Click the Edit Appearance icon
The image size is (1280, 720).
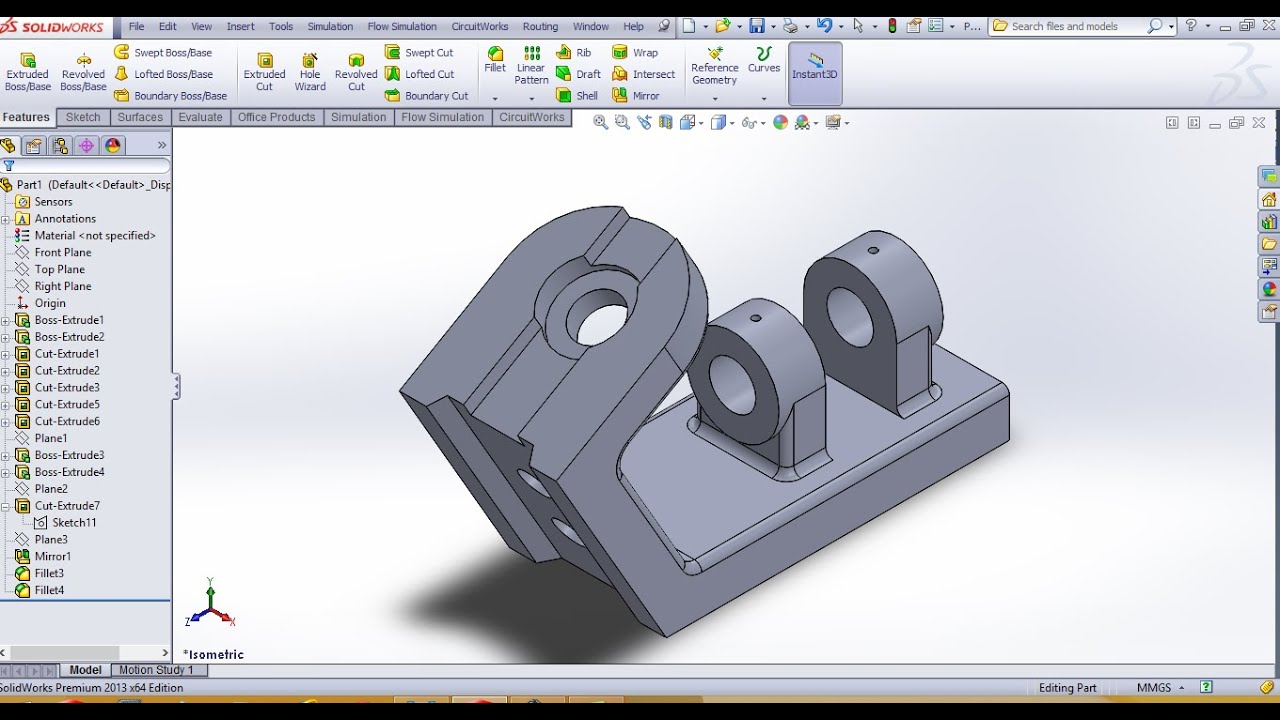tap(780, 122)
